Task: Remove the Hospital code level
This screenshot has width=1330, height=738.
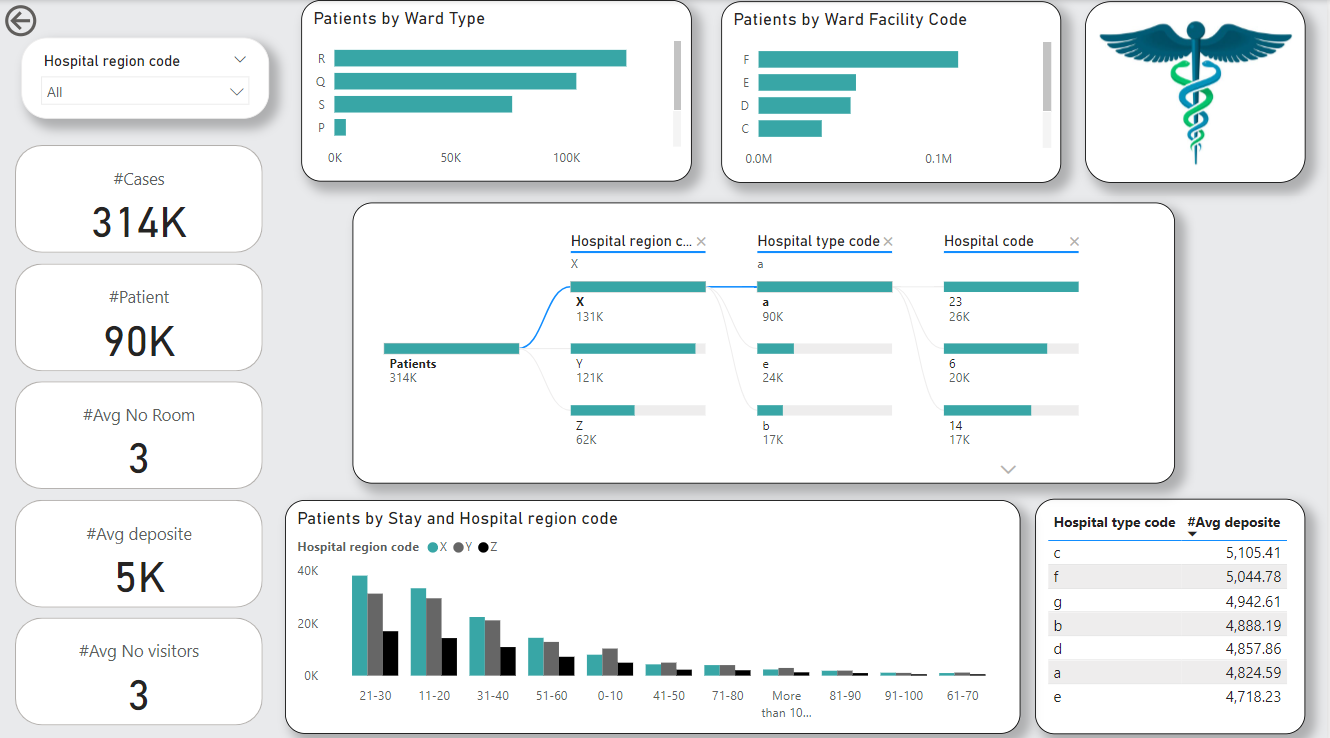Action: click(1074, 241)
